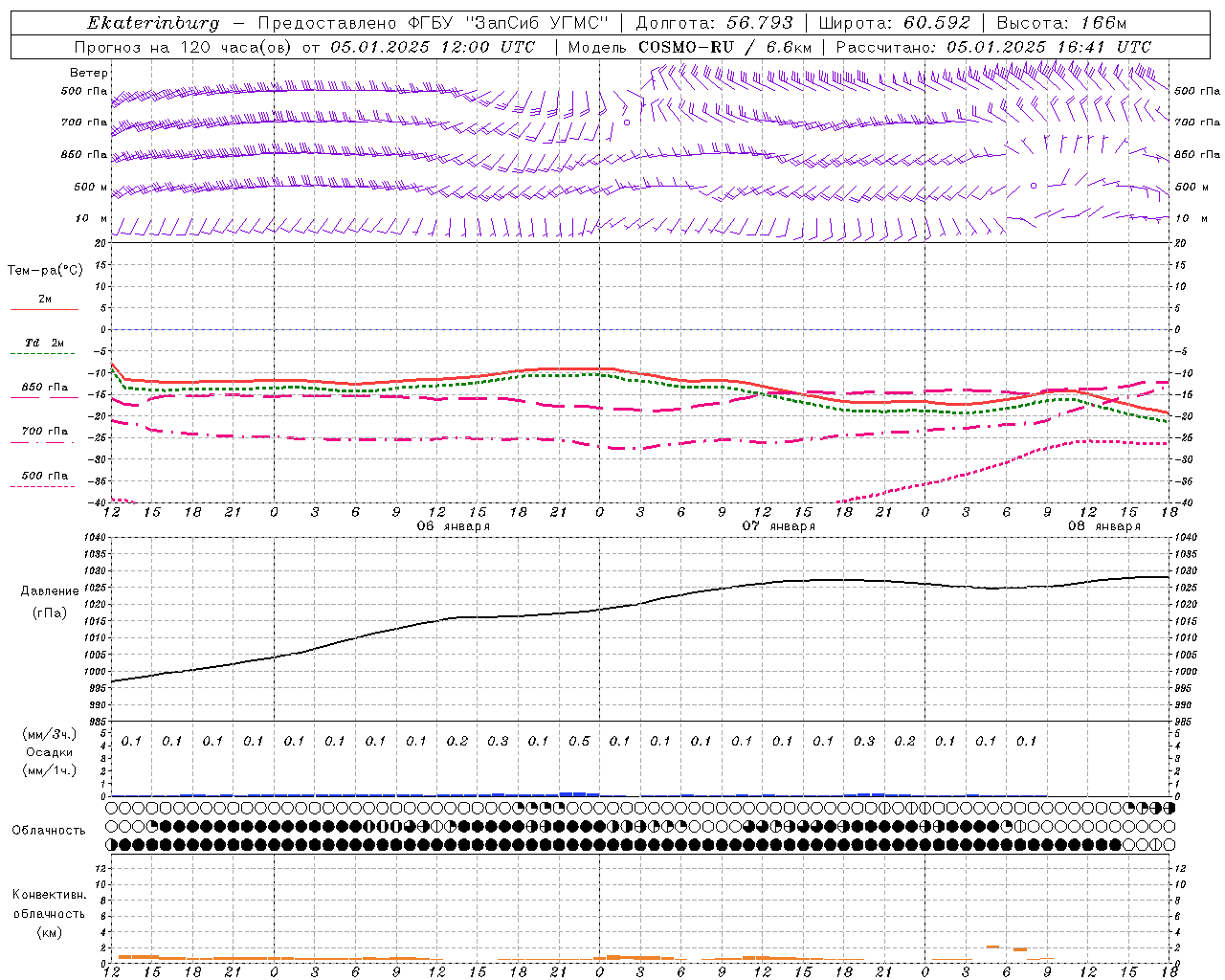Image resolution: width=1225 pixels, height=980 pixels.
Task: Click the (мм/1ч.) precipitation unit label
Action: click(x=50, y=770)
